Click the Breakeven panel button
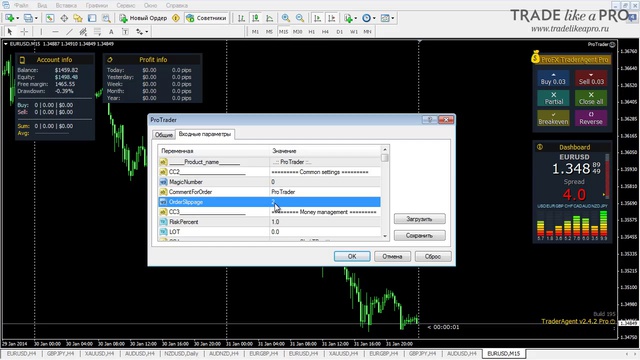Viewport: 640px width, 360px height. pyautogui.click(x=553, y=118)
